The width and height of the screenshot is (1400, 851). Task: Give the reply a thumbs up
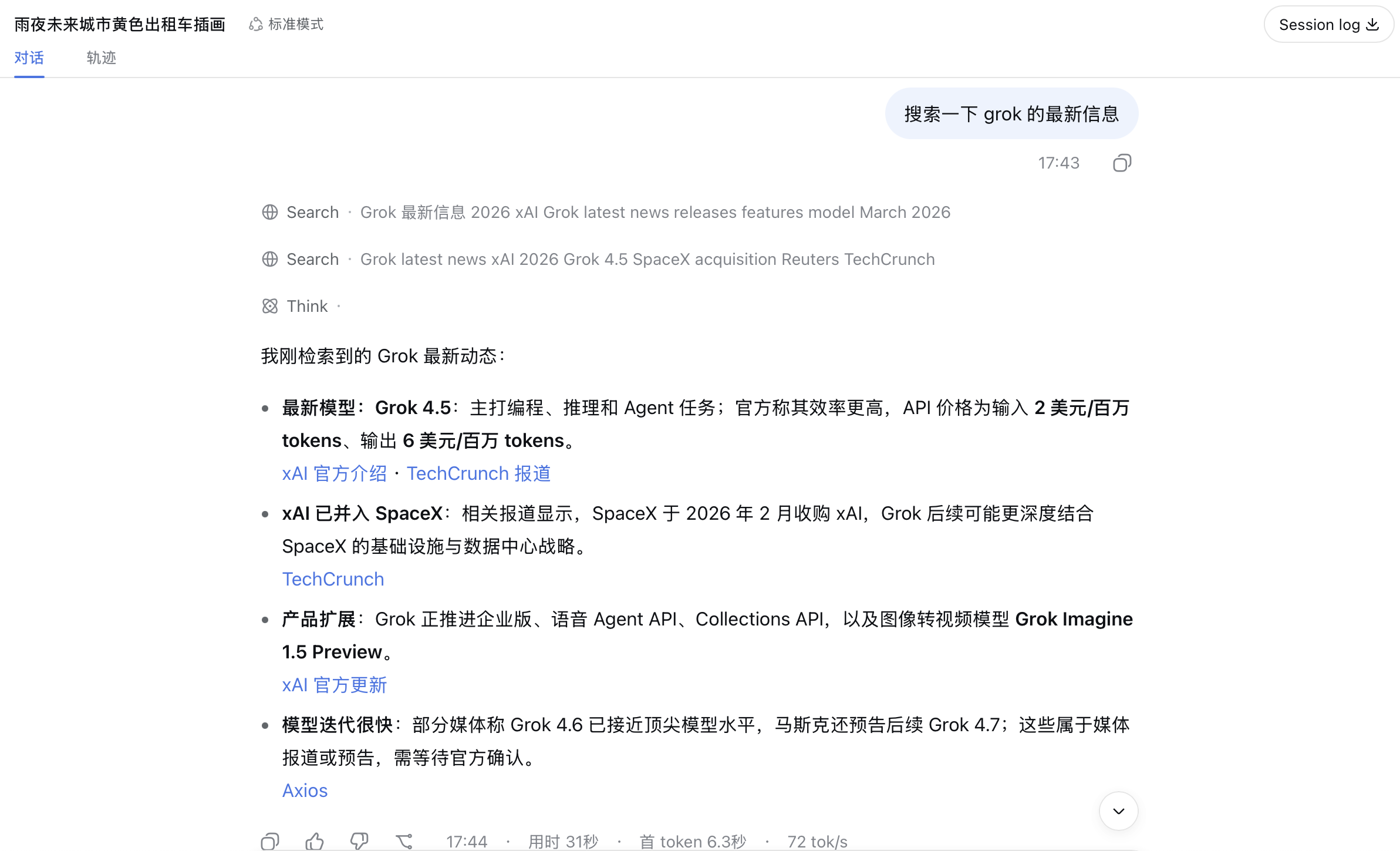[x=315, y=841]
